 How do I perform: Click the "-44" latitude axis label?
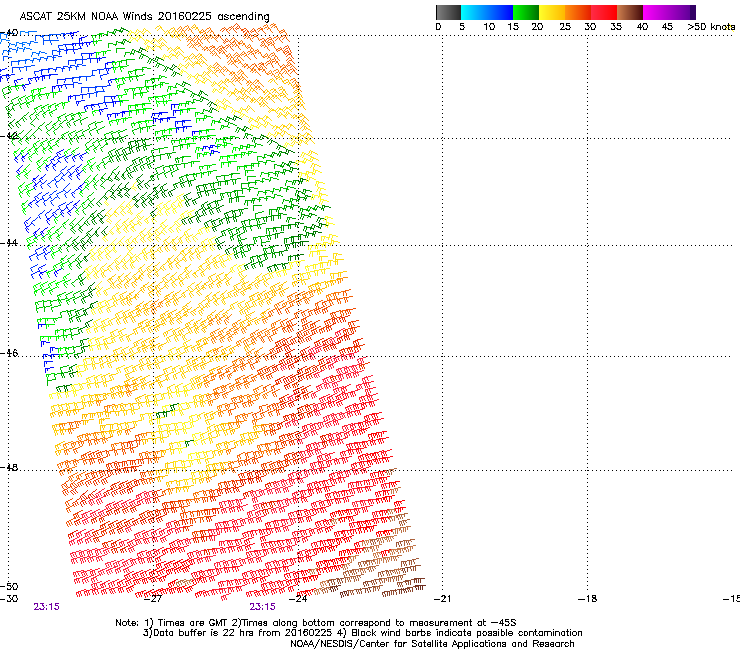pos(9,243)
